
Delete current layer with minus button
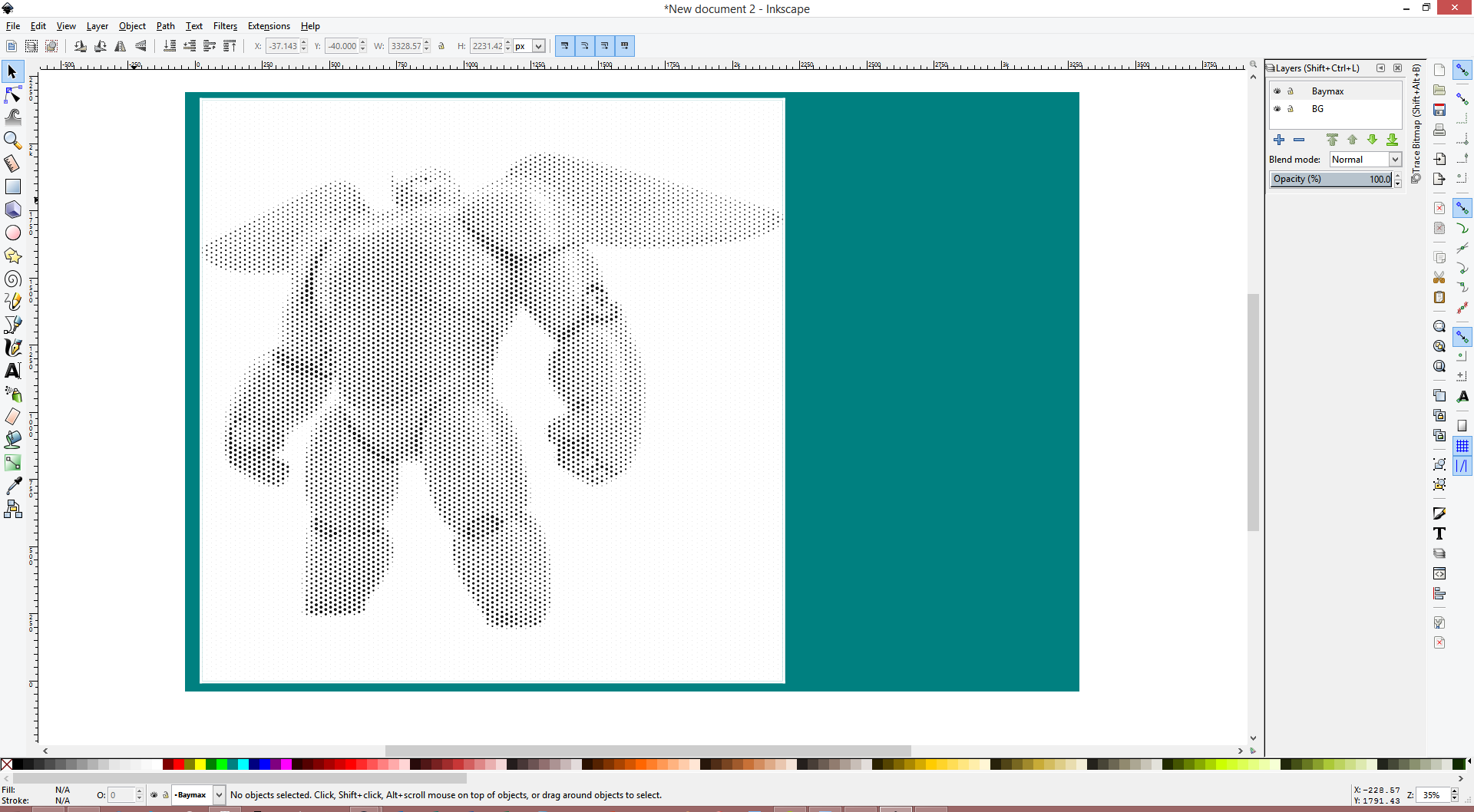(x=1299, y=140)
